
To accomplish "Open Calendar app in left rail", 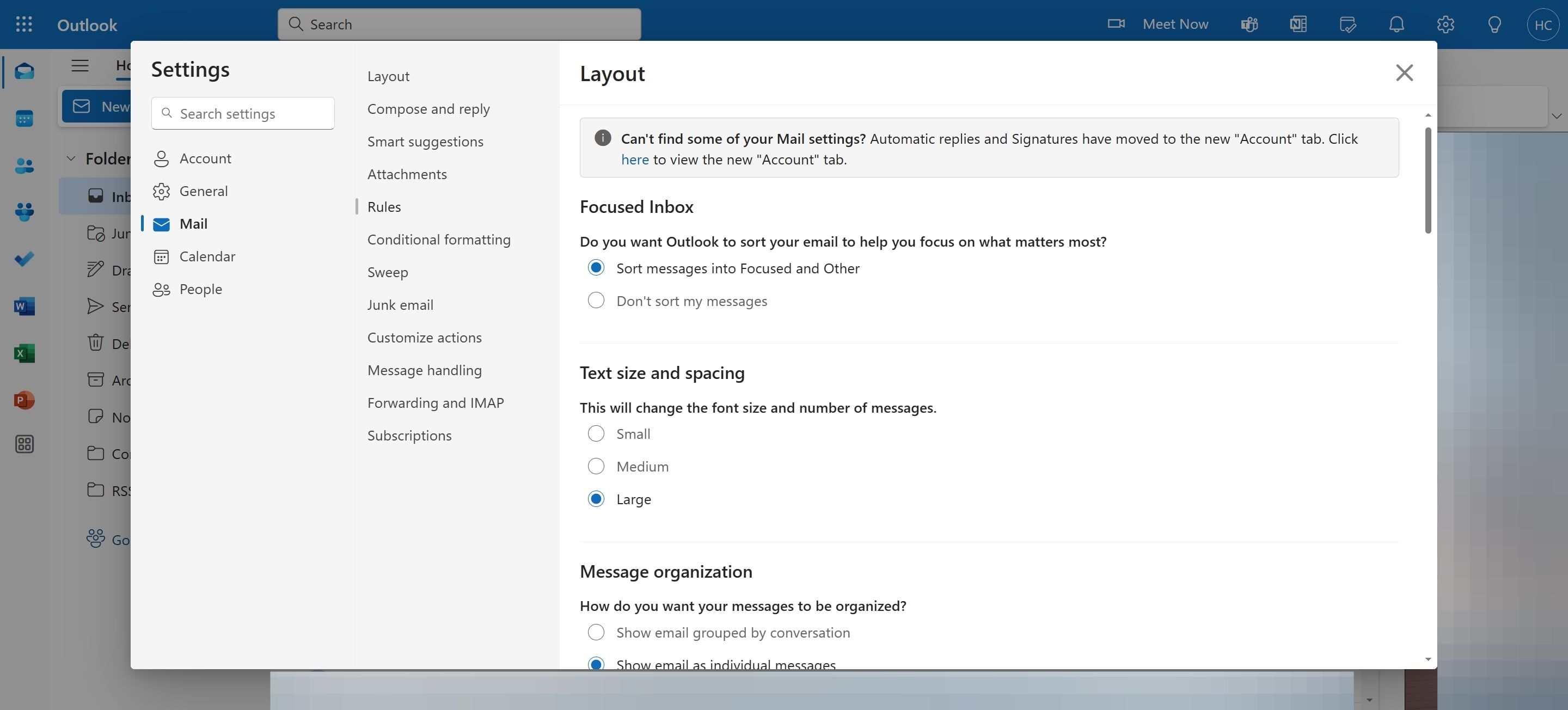I will coord(24,119).
